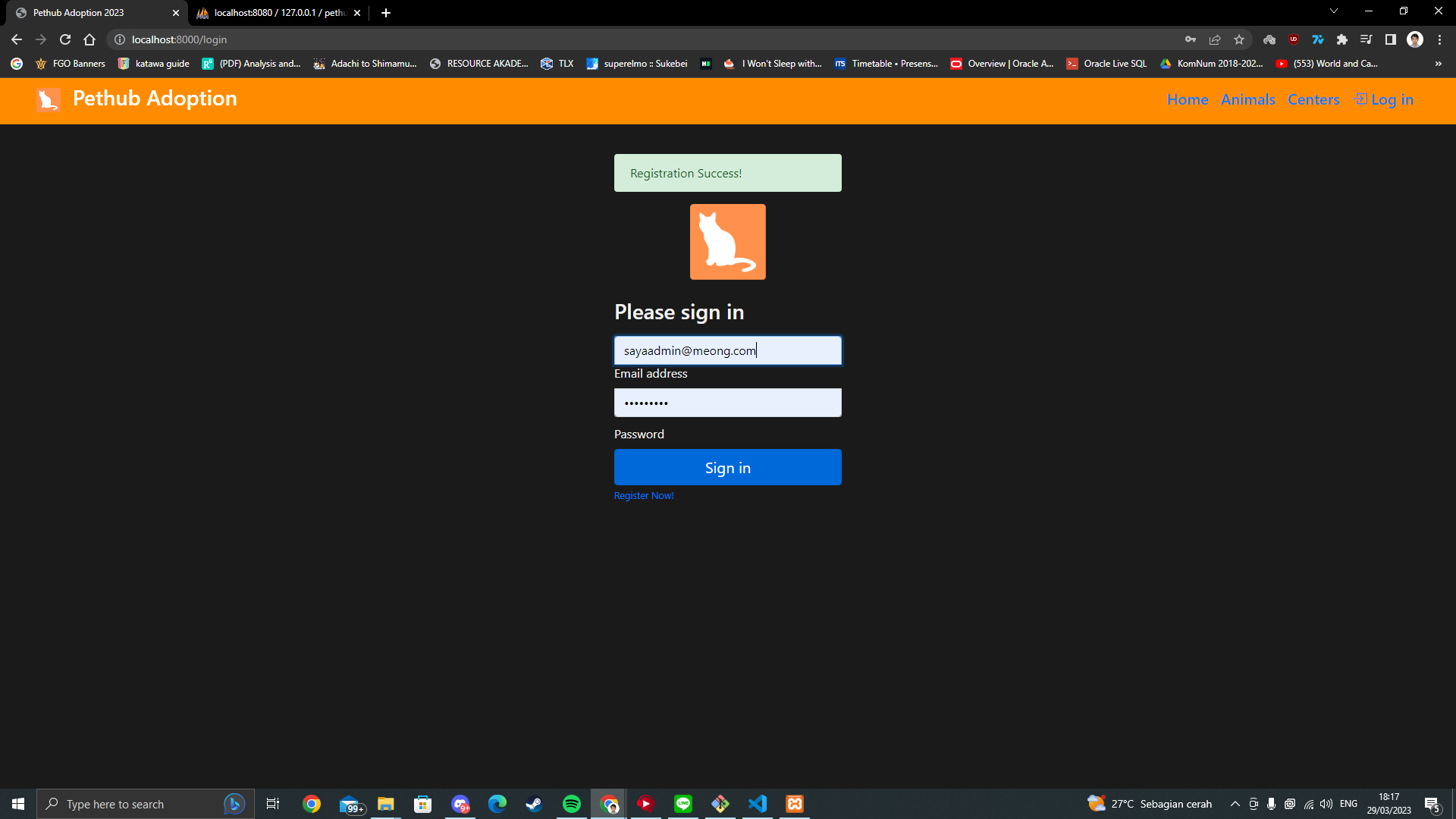Follow the Register Now! link
The image size is (1456, 819).
click(x=643, y=496)
